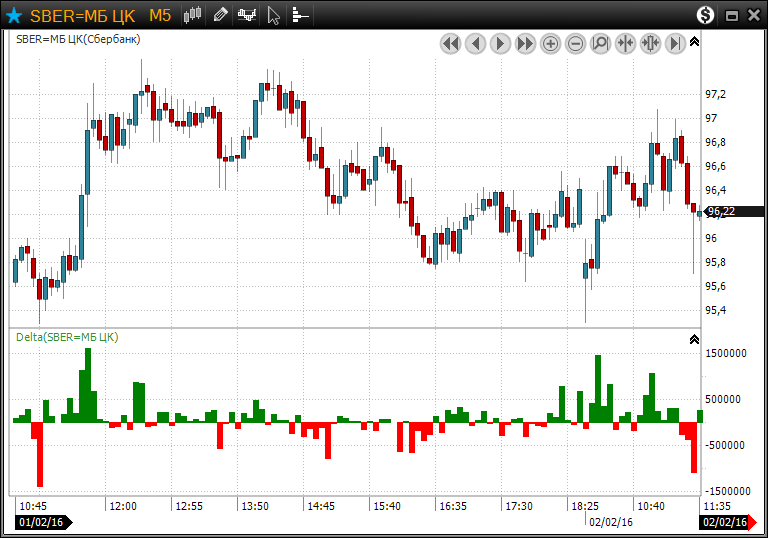
Task: Click the SBER=МБ ЦК instrument name
Action: click(x=82, y=15)
